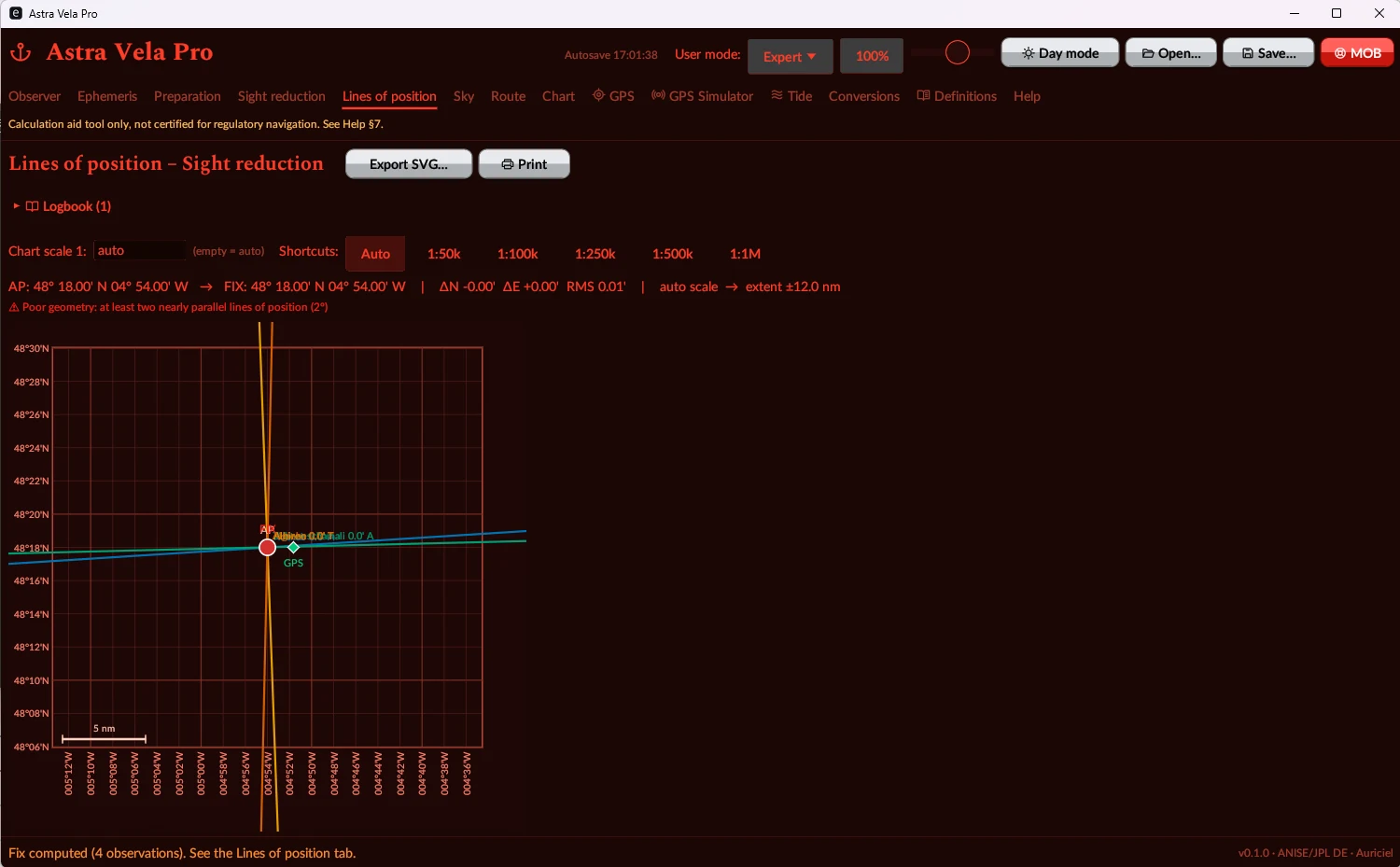Open the Expert user mode dropdown

pyautogui.click(x=790, y=56)
